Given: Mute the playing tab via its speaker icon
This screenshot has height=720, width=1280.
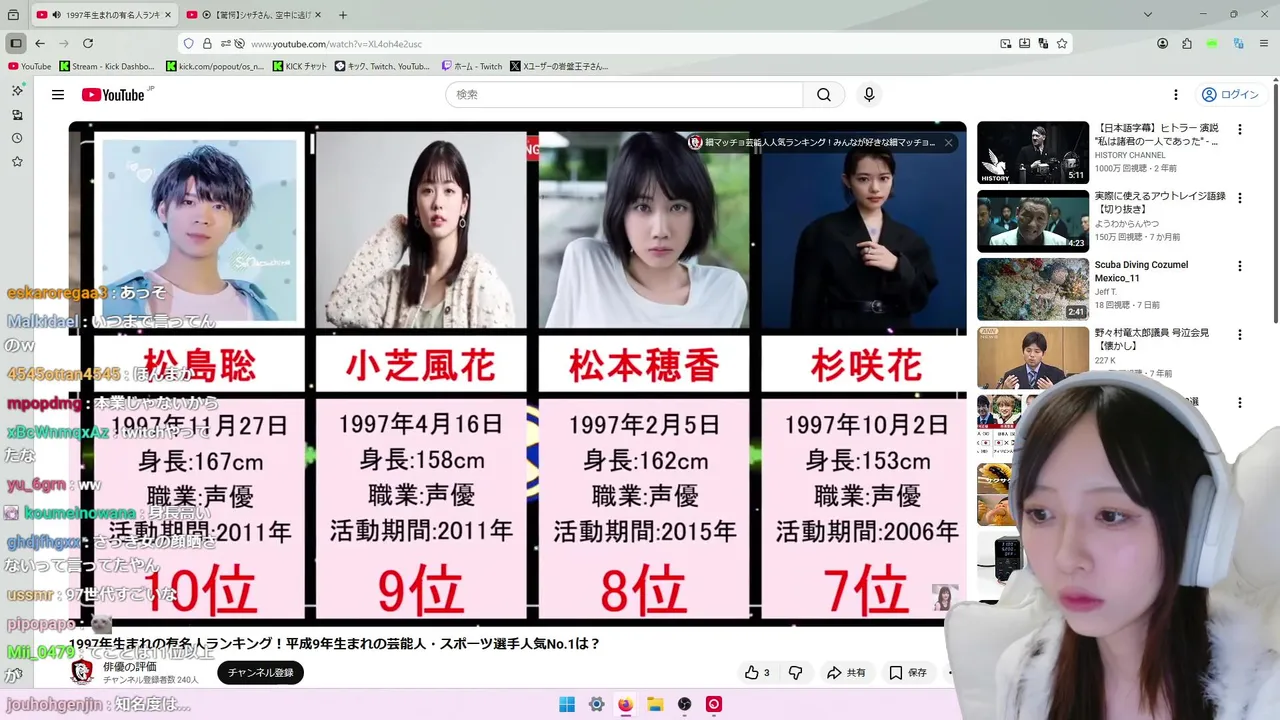Looking at the screenshot, I should pos(56,15).
